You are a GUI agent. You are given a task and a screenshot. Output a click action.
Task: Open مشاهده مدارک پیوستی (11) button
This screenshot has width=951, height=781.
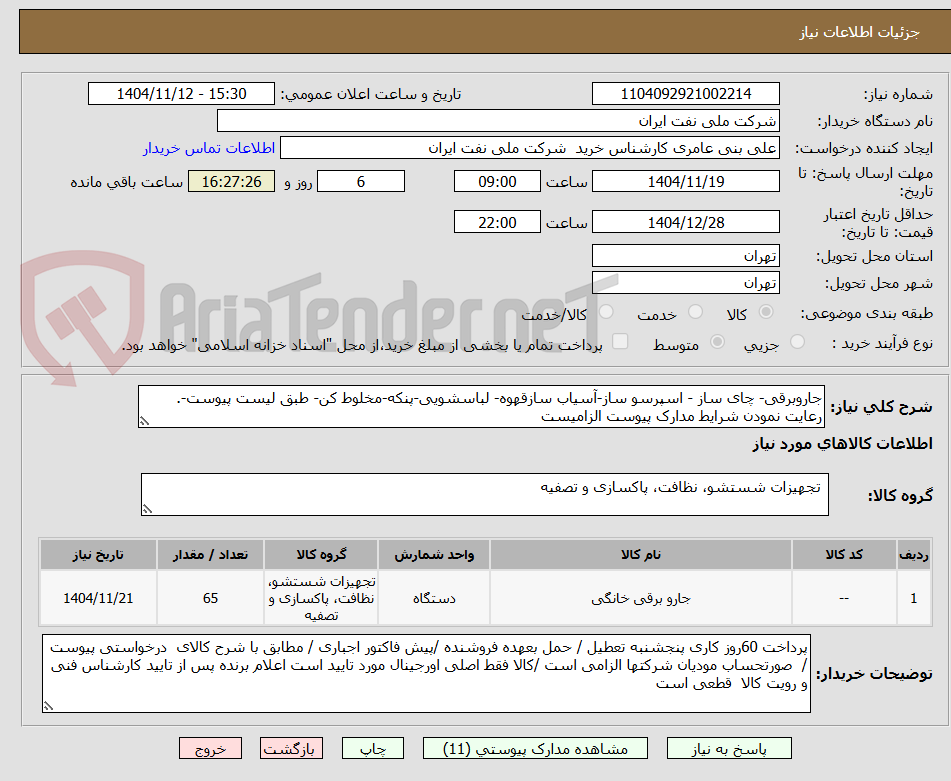(535, 748)
